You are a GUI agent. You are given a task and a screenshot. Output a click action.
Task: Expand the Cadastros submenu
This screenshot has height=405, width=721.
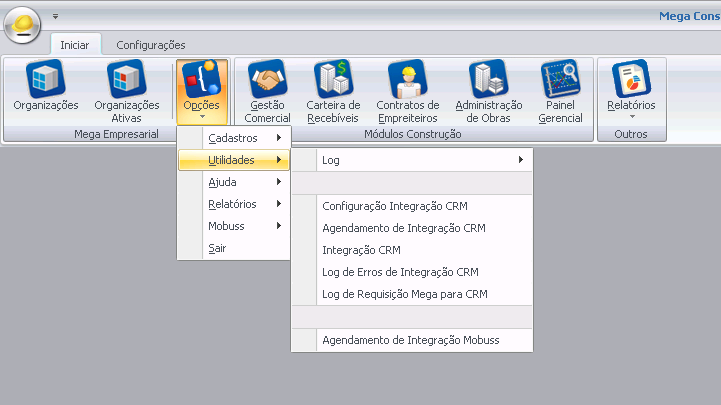tap(234, 138)
